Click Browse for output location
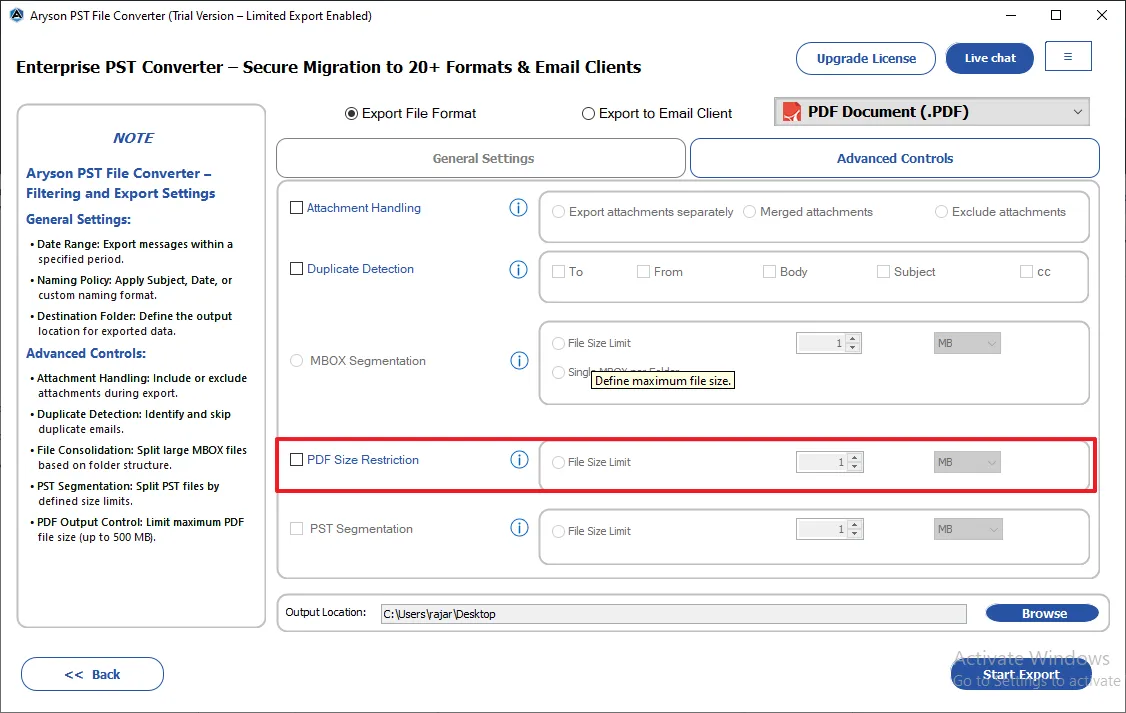Image resolution: width=1126 pixels, height=713 pixels. pos(1043,613)
